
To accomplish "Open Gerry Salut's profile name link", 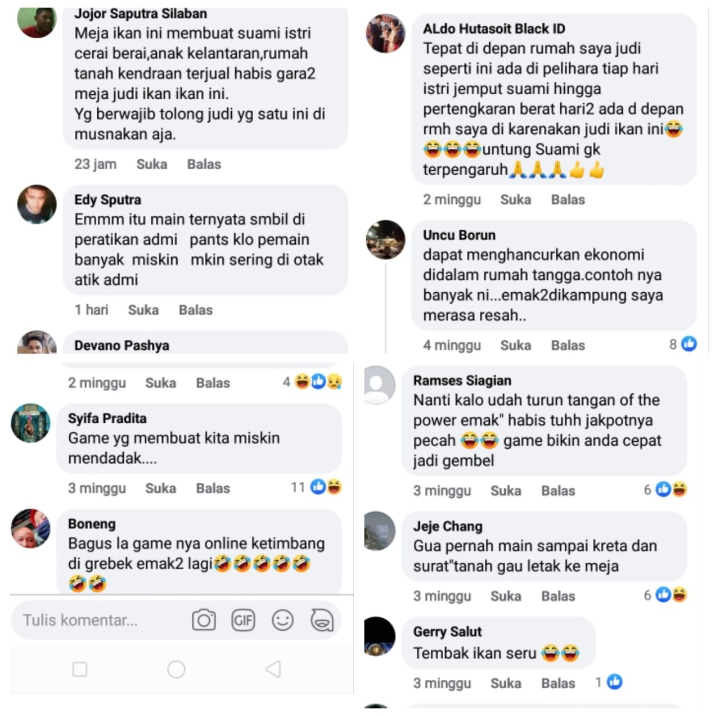I will [x=447, y=632].
